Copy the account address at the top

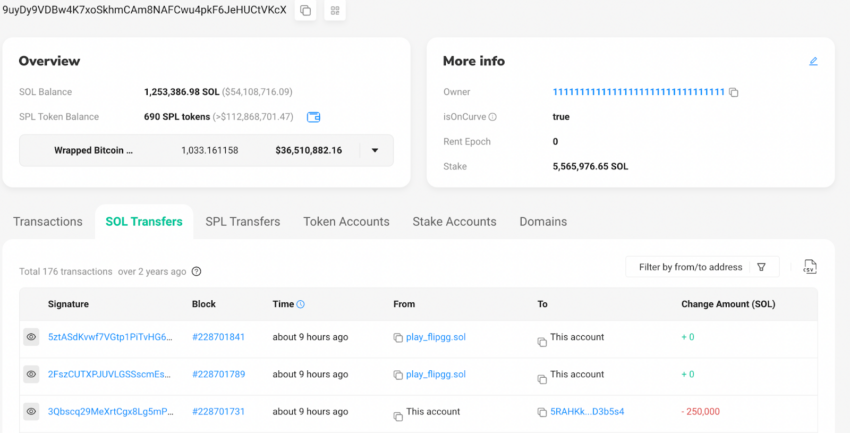coord(306,11)
